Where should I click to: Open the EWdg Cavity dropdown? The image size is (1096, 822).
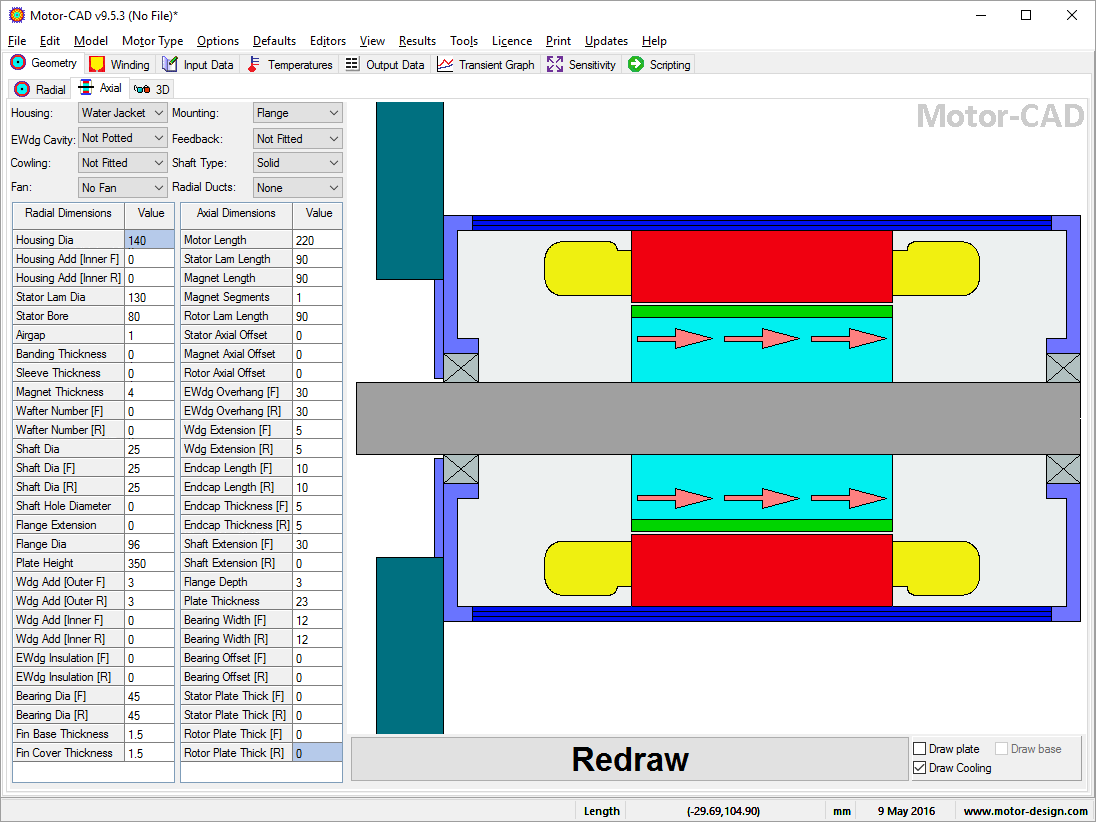click(x=122, y=138)
